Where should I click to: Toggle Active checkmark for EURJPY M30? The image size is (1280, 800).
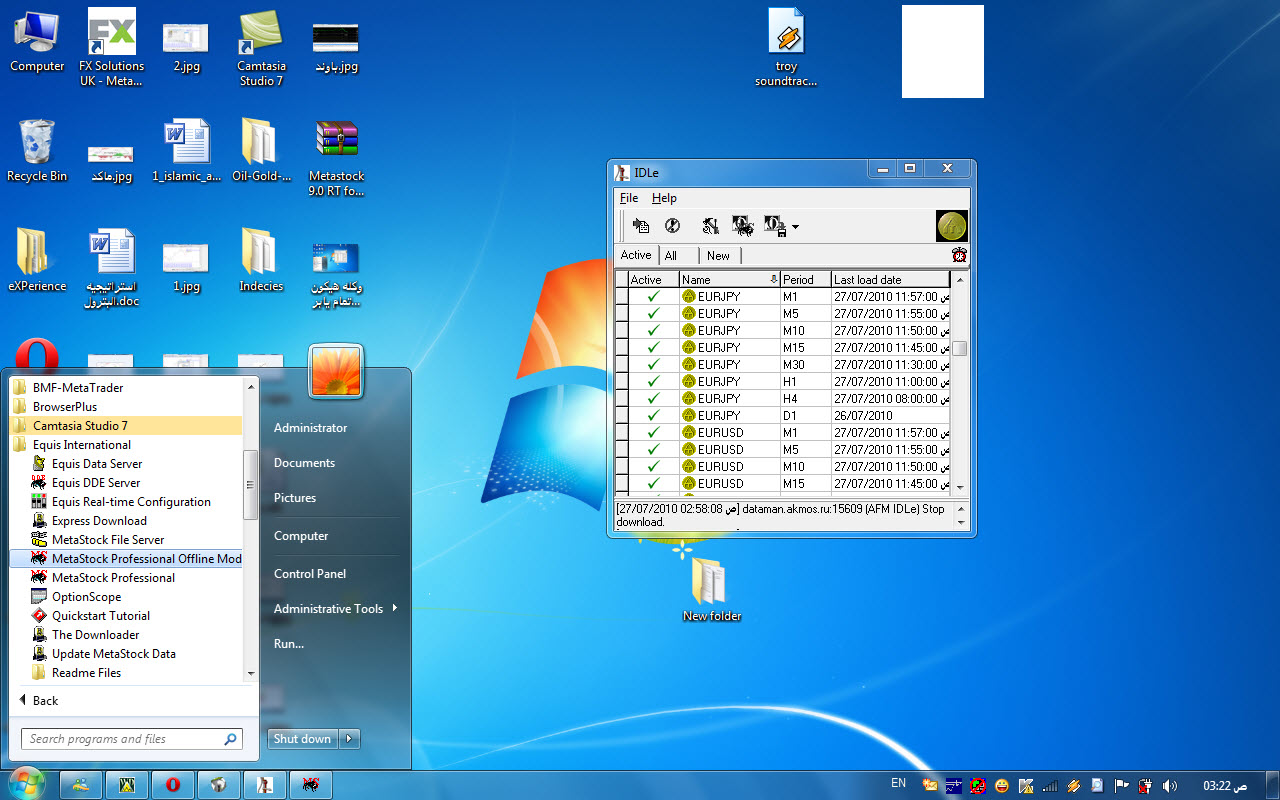[654, 365]
